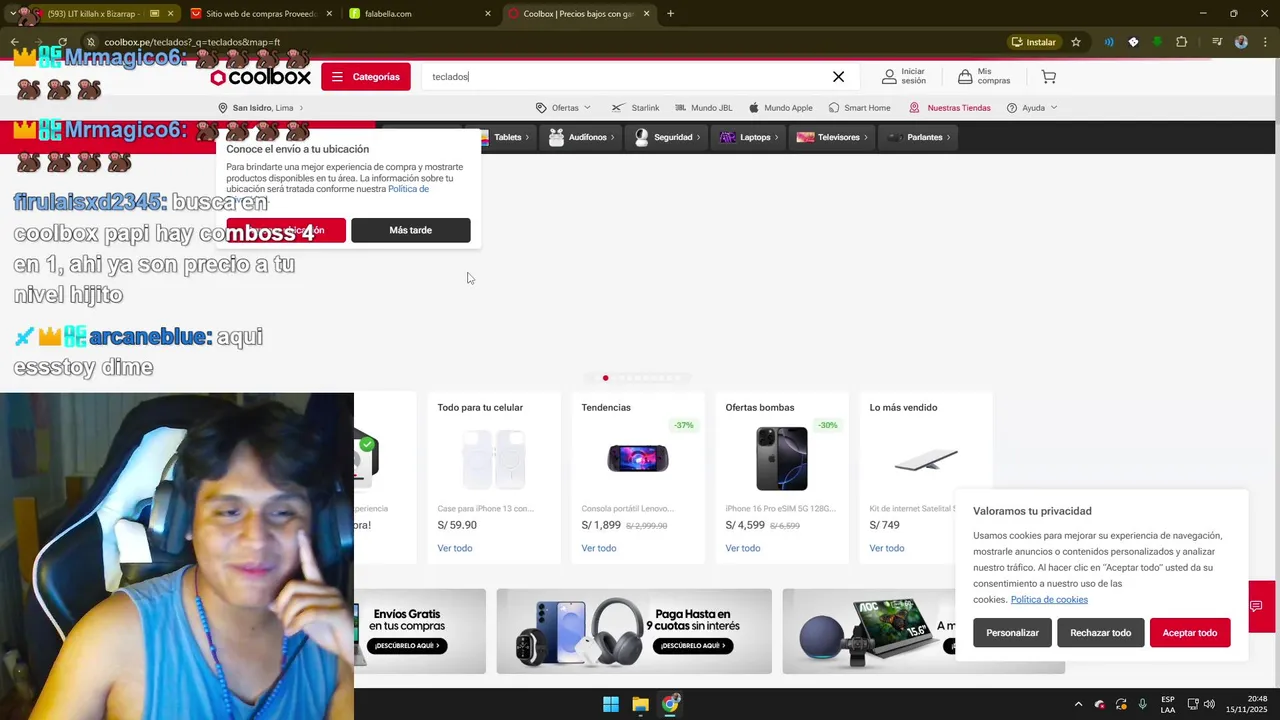Viewport: 1280px width, 720px height.
Task: Click Descúbrelo aquí on cuotas banner
Action: coord(694,646)
